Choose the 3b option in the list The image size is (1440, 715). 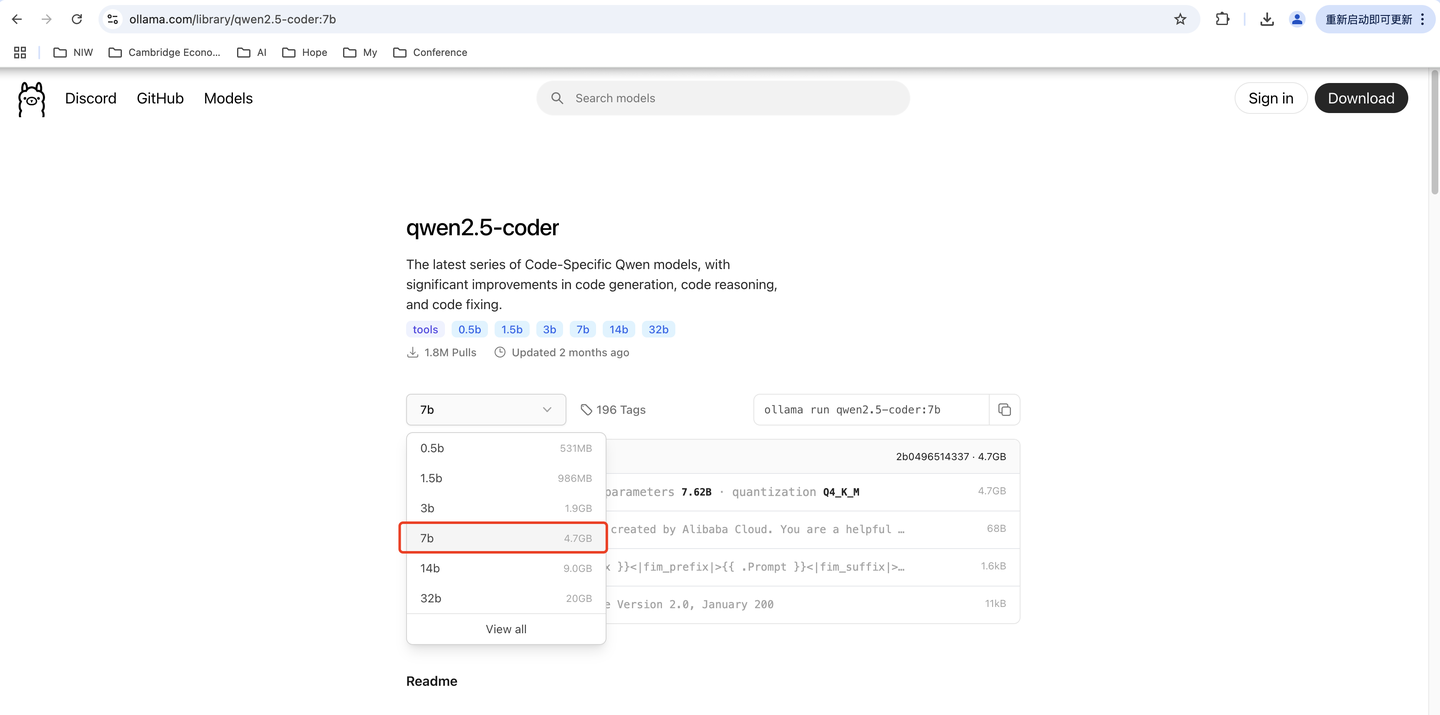(x=506, y=508)
